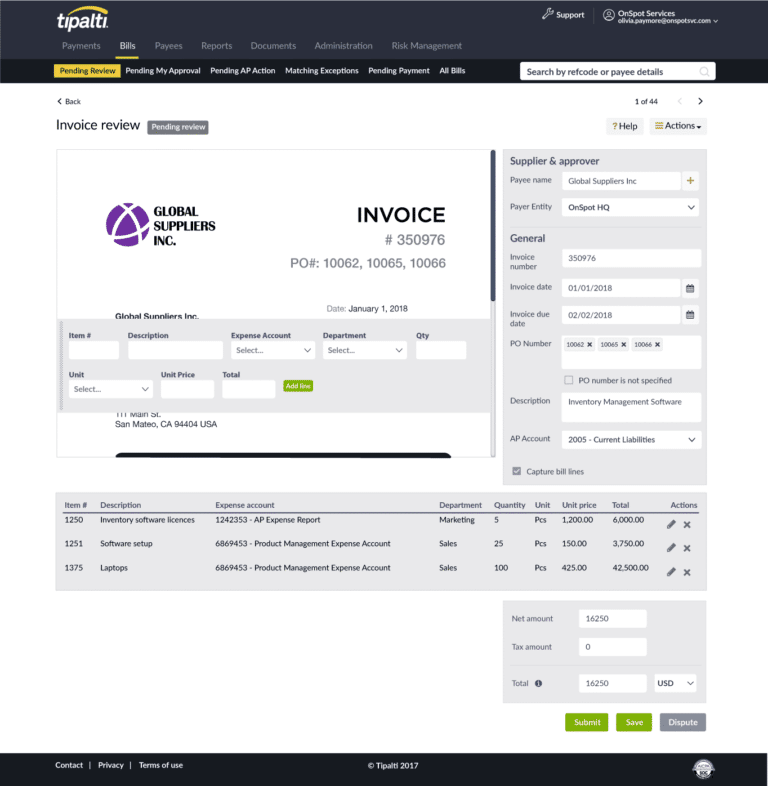Open the Terms of use link
This screenshot has height=786, width=768.
pos(161,765)
